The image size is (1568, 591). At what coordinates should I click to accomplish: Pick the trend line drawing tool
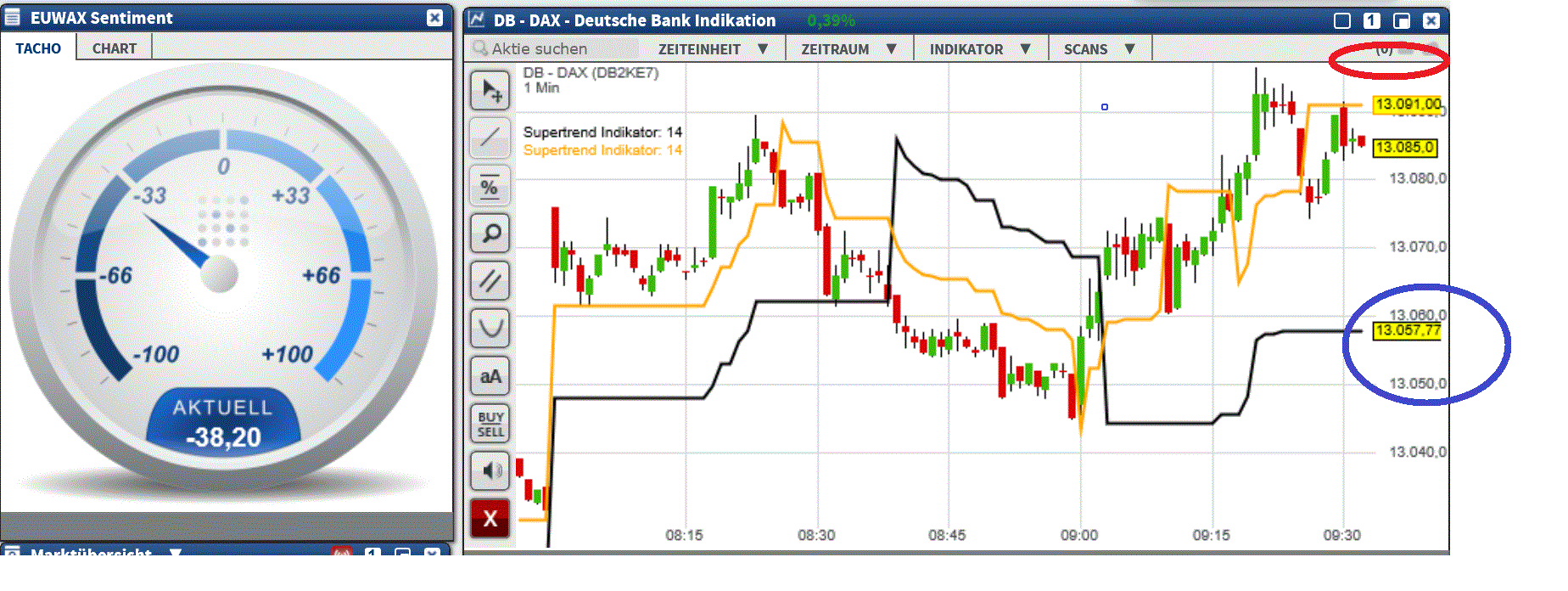click(490, 138)
